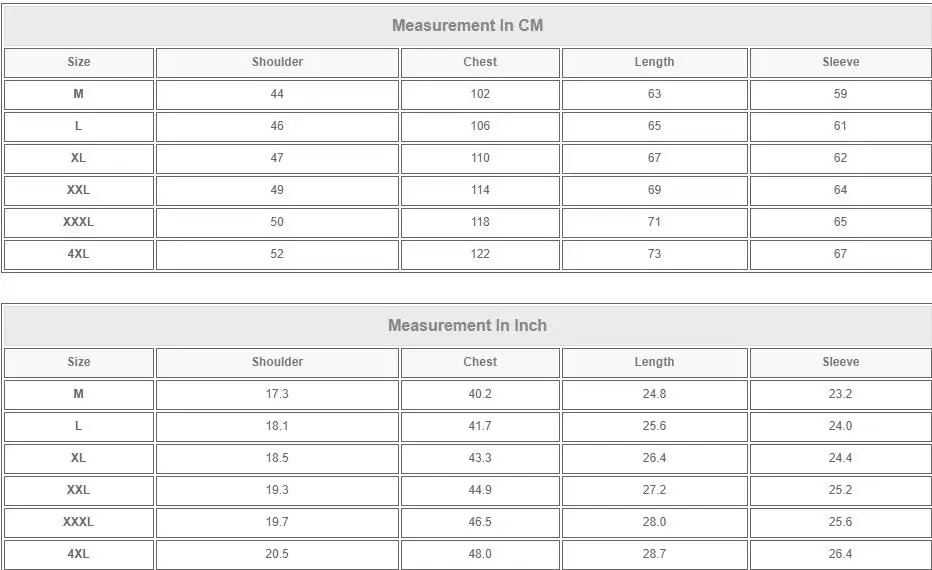
Task: Click sleeve value 64 in XXL row
Action: [x=840, y=190]
